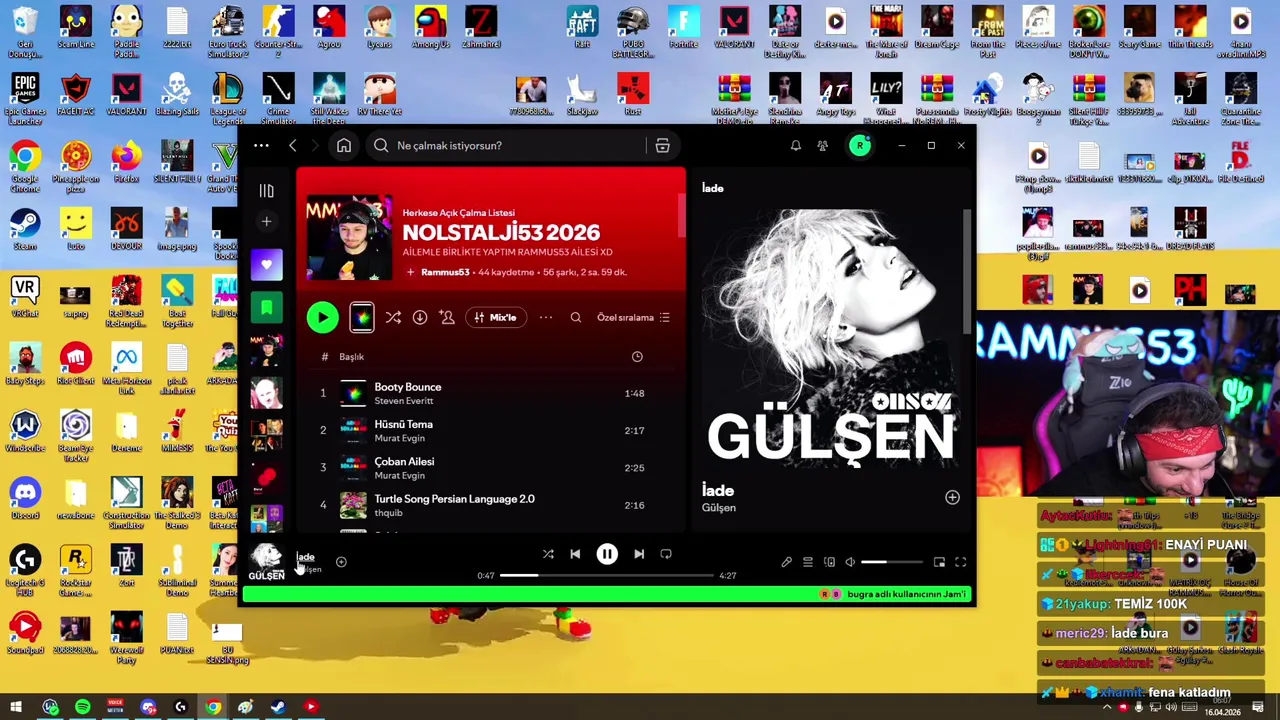Select the track Booty Bounce
Viewport: 1280px width, 720px height.
tap(407, 387)
